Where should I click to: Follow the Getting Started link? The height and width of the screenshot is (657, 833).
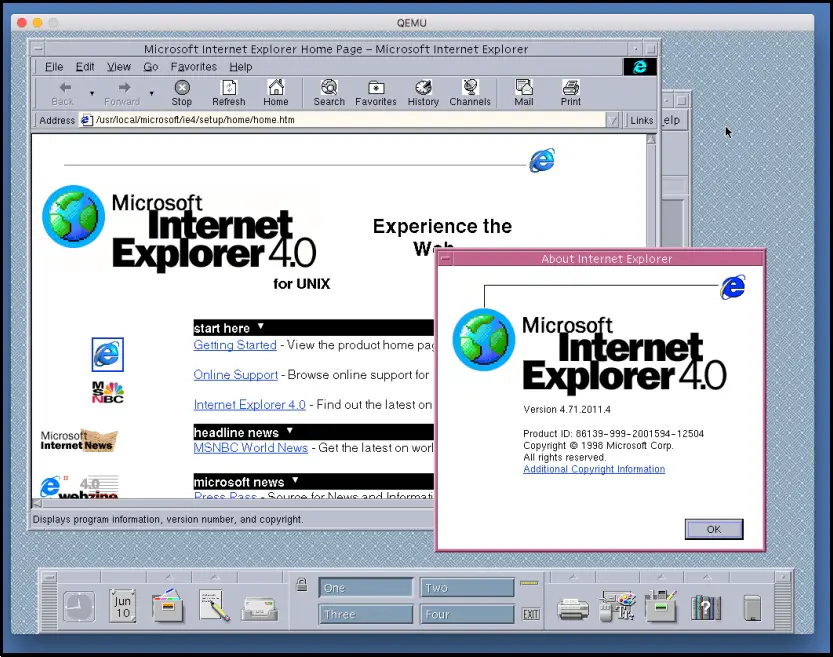pos(235,345)
